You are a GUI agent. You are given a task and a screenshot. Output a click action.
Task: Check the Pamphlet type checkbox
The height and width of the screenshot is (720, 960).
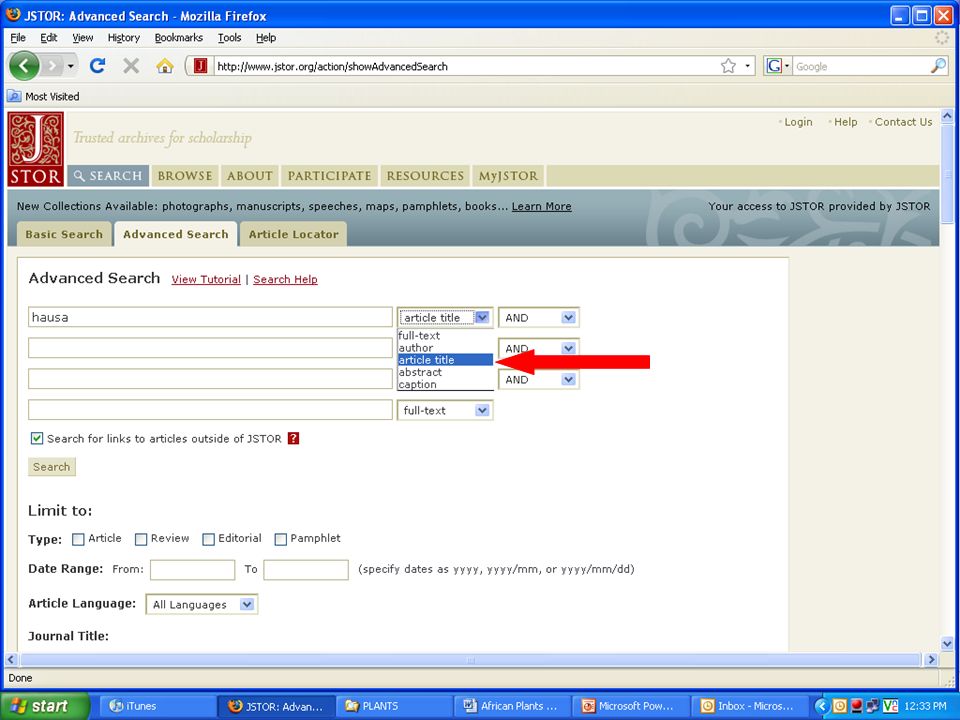point(280,539)
